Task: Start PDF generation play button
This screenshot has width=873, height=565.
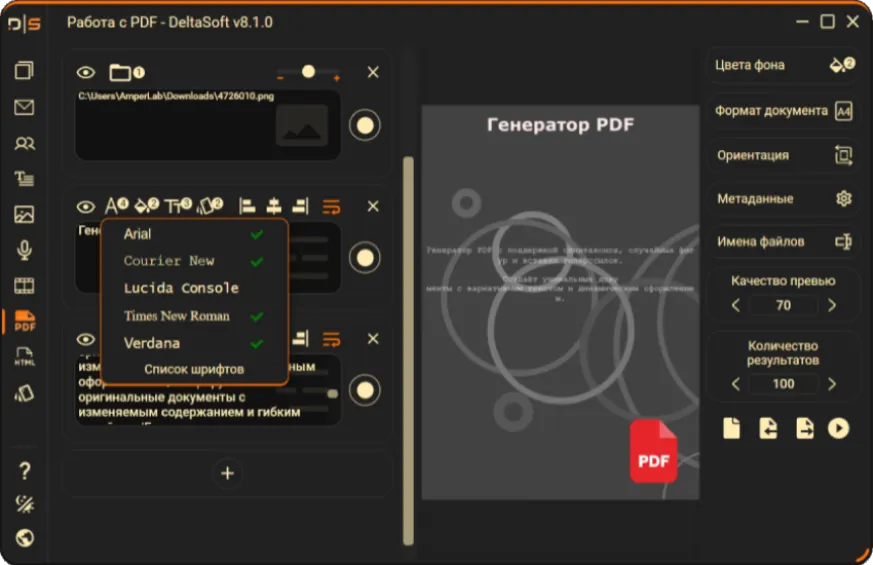Action: point(838,428)
